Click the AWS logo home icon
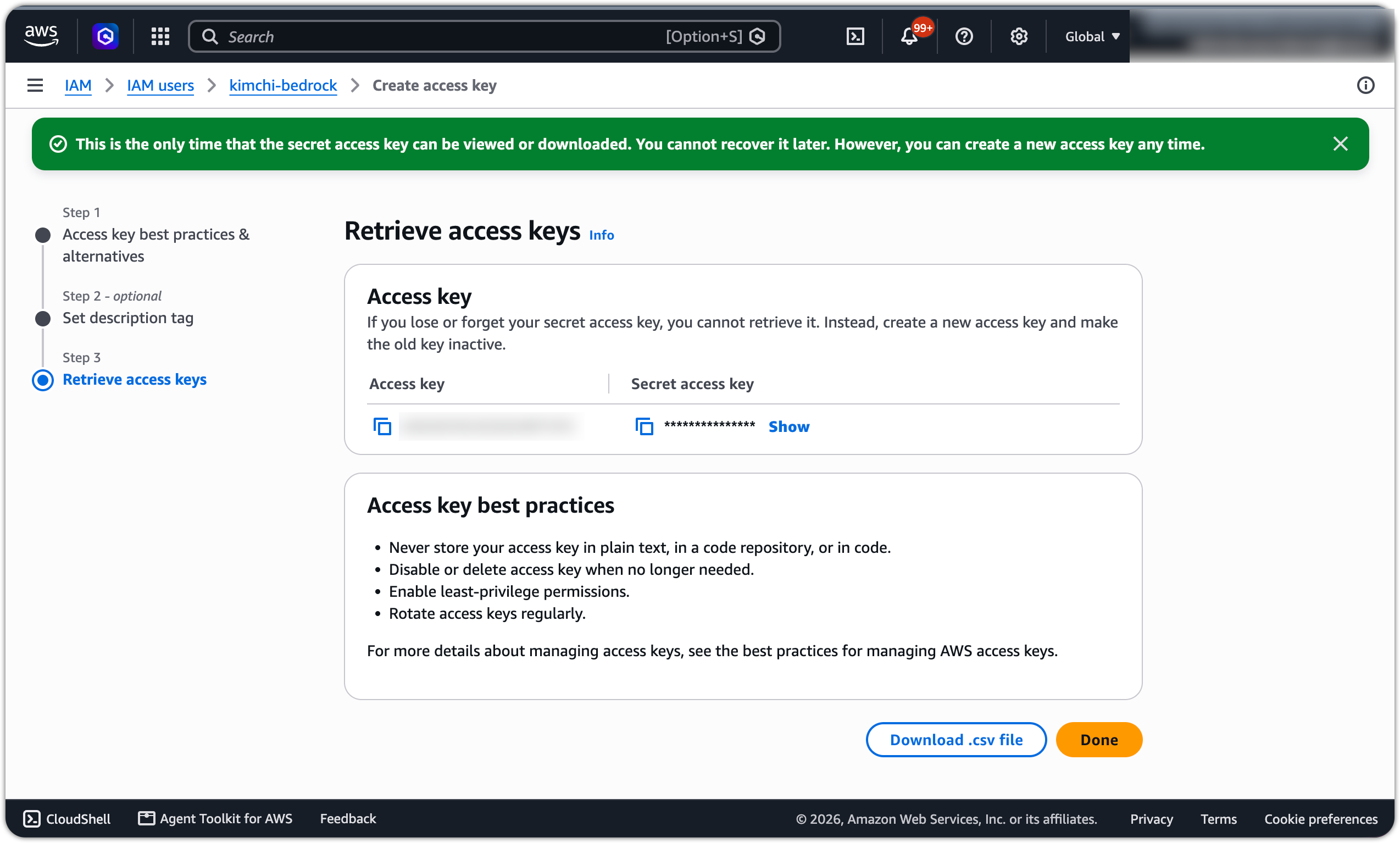 click(41, 36)
